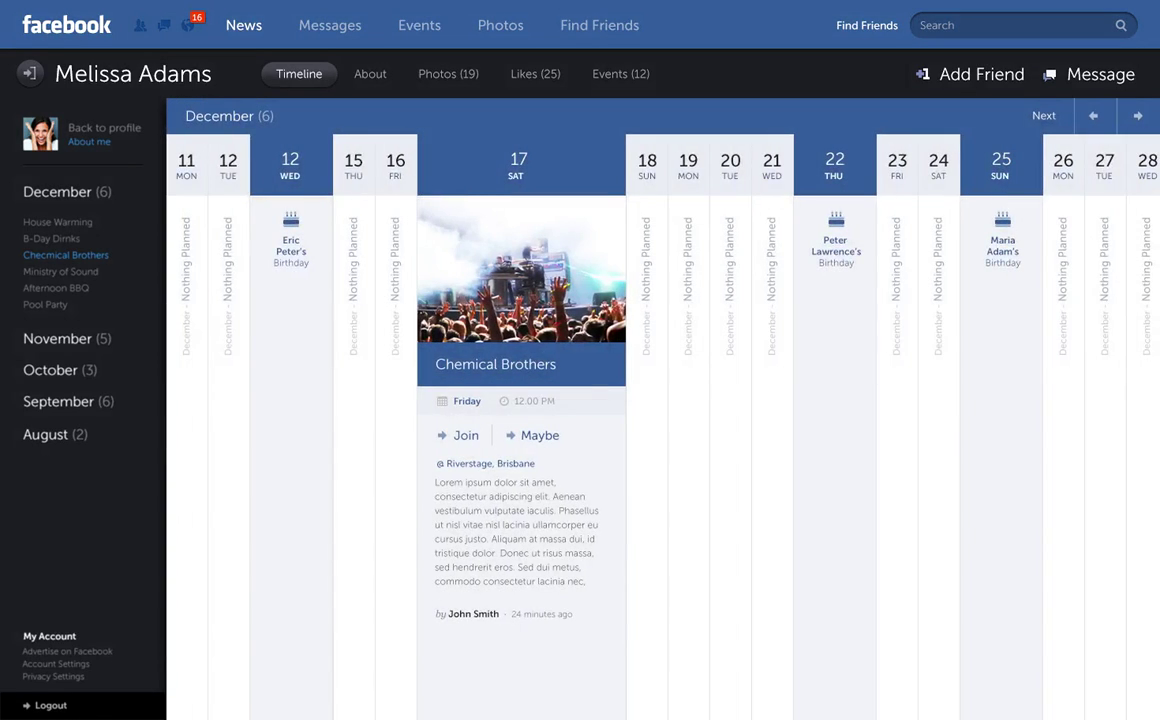Open the chat messages icon in header
Screen dimensions: 1160x720
click(x=163, y=26)
